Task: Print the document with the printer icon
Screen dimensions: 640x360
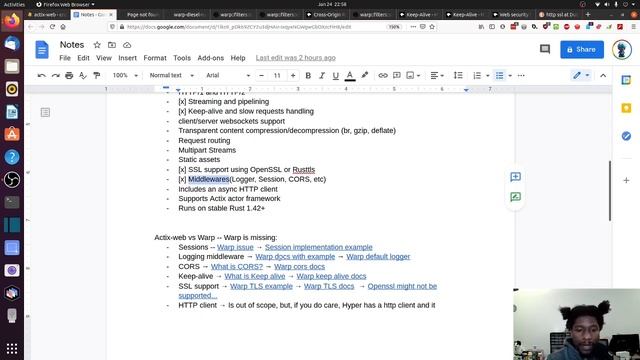Action: pyautogui.click(x=69, y=76)
